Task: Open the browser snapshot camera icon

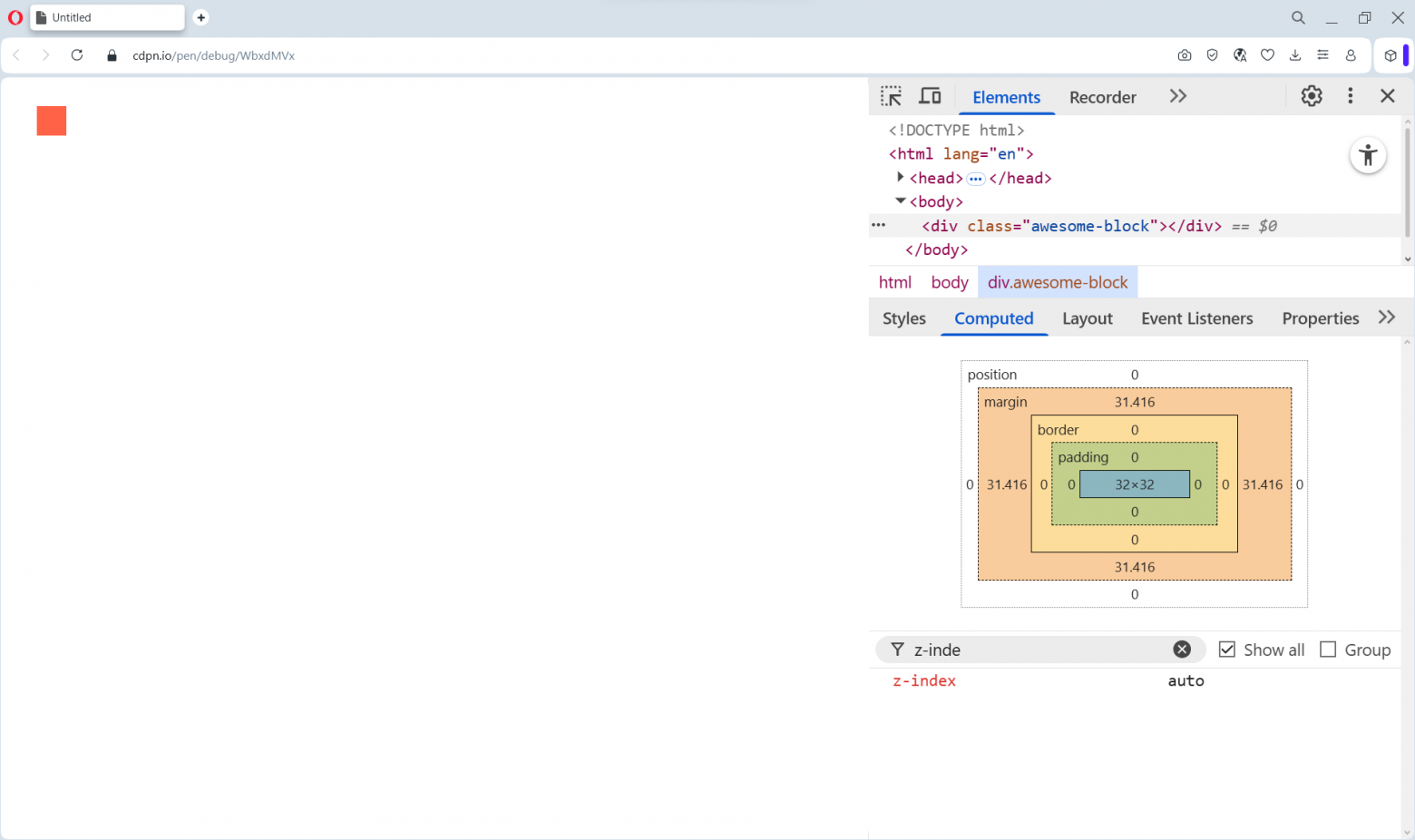Action: [1185, 55]
